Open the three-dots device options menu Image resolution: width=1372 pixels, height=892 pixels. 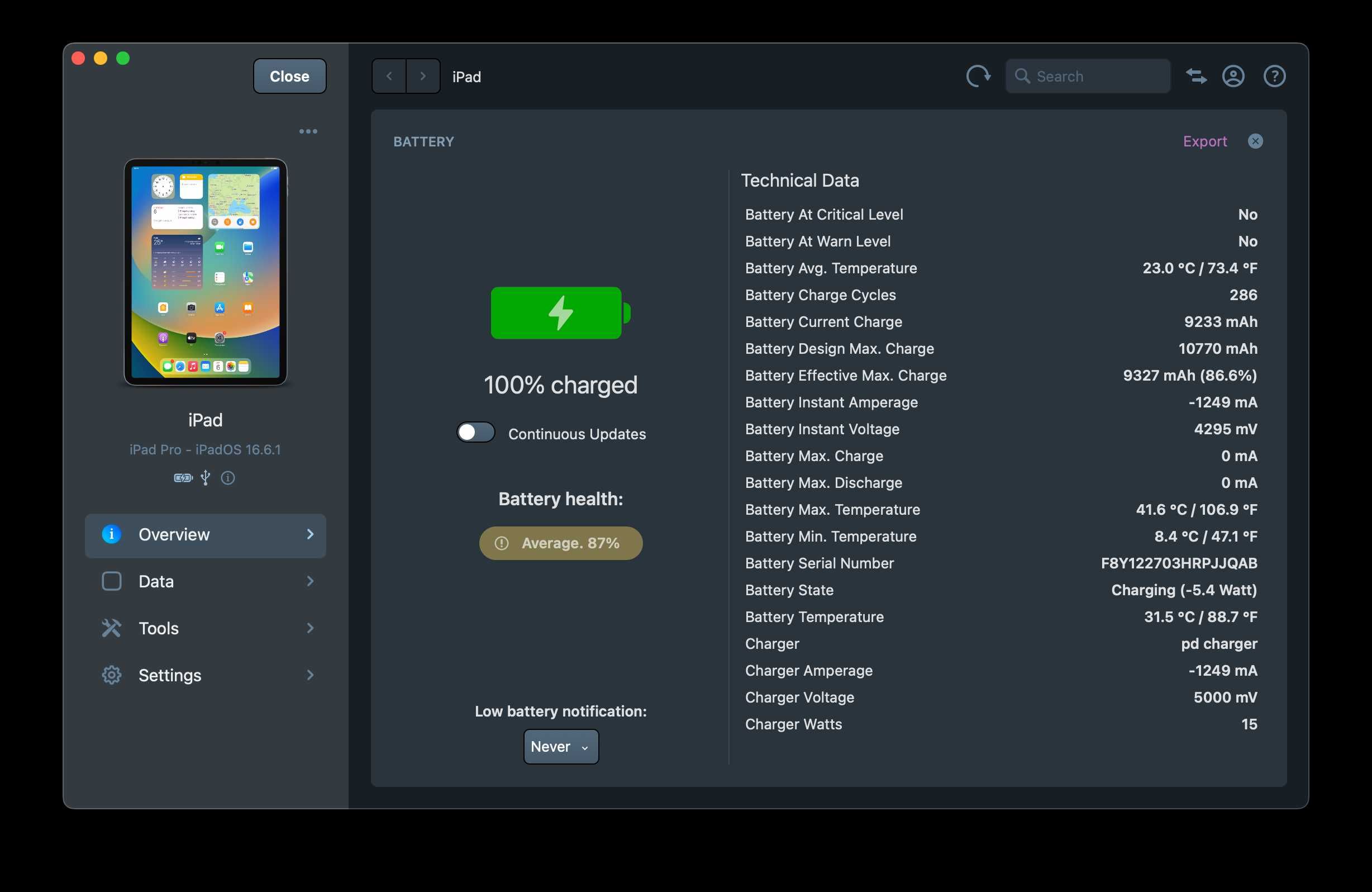(x=308, y=131)
